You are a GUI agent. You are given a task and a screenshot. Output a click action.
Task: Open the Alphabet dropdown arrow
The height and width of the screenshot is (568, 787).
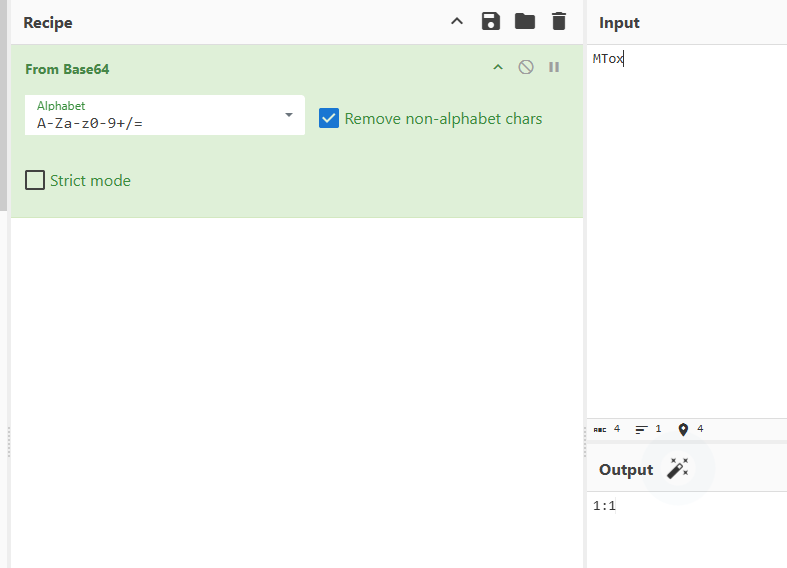[x=289, y=115]
